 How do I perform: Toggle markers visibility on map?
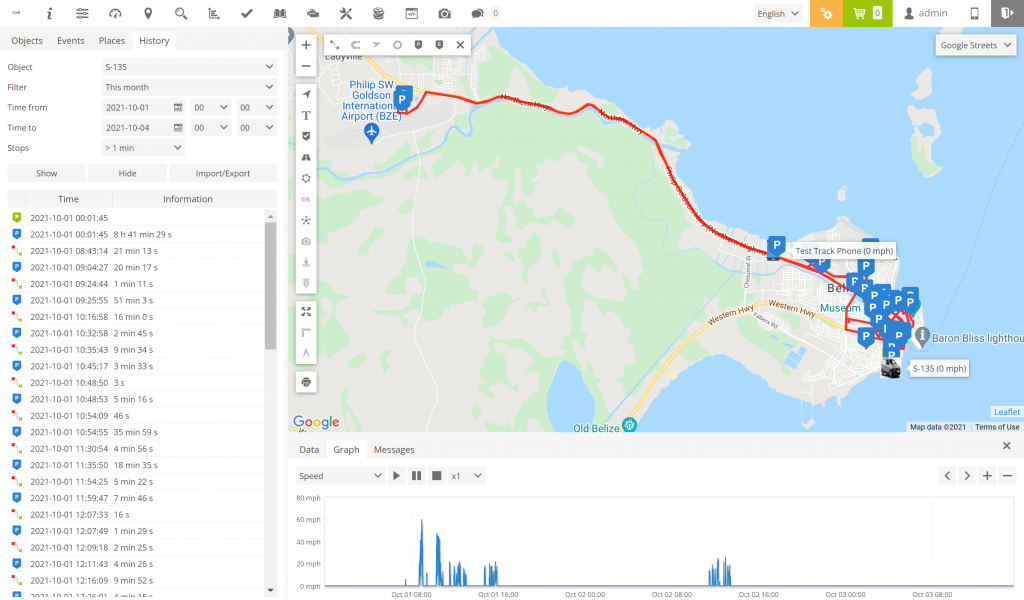[x=306, y=136]
